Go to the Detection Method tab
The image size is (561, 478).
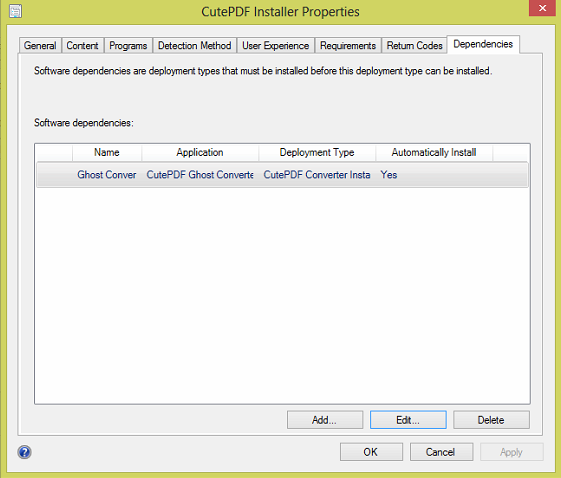(x=194, y=45)
